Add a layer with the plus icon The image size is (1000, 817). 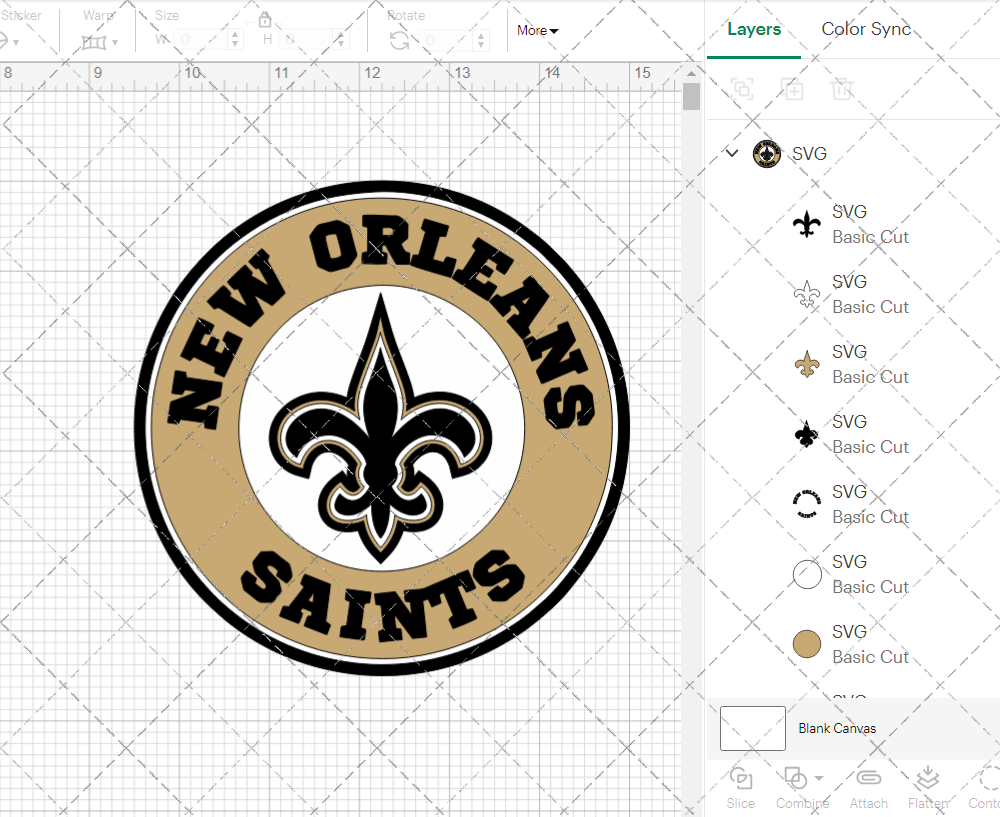(x=792, y=89)
